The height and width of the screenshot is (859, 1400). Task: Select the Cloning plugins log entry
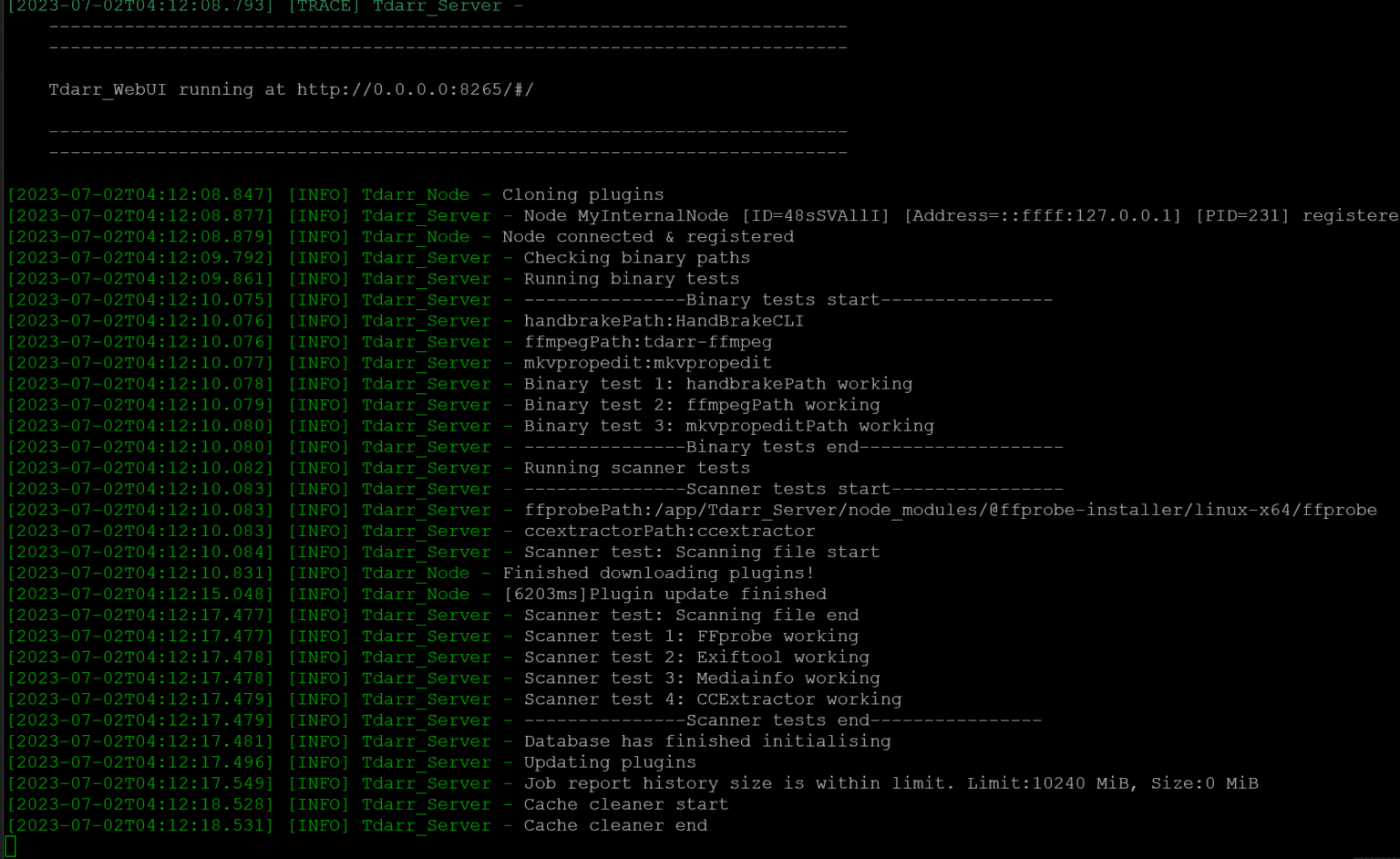582,194
